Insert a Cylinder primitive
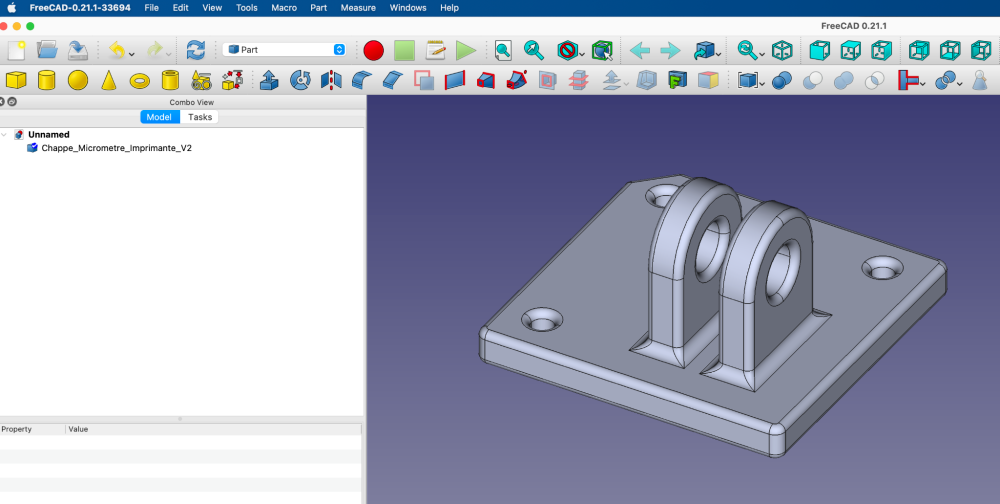1000x504 pixels. (47, 80)
